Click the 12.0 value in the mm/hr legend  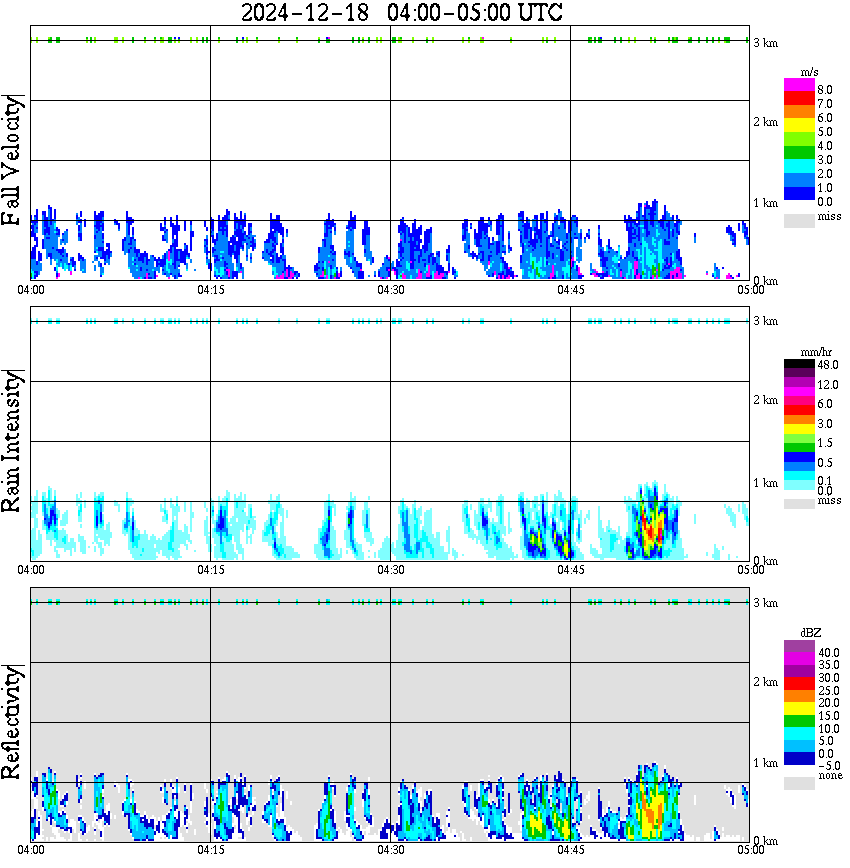click(827, 384)
